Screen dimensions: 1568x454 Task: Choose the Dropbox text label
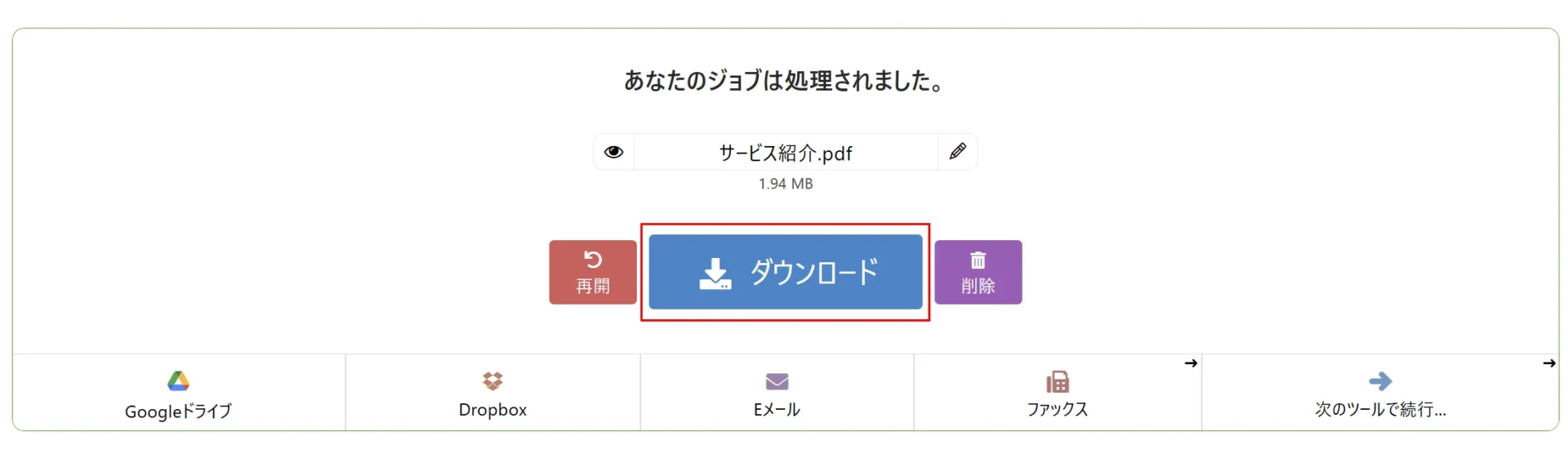[x=492, y=410]
